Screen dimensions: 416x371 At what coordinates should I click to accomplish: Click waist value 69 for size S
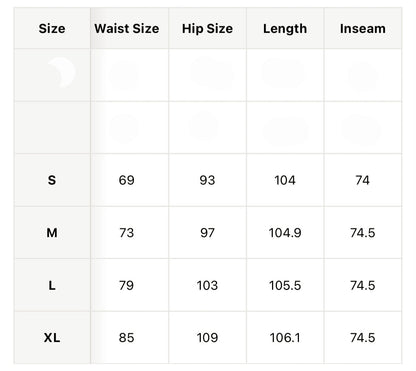[127, 180]
